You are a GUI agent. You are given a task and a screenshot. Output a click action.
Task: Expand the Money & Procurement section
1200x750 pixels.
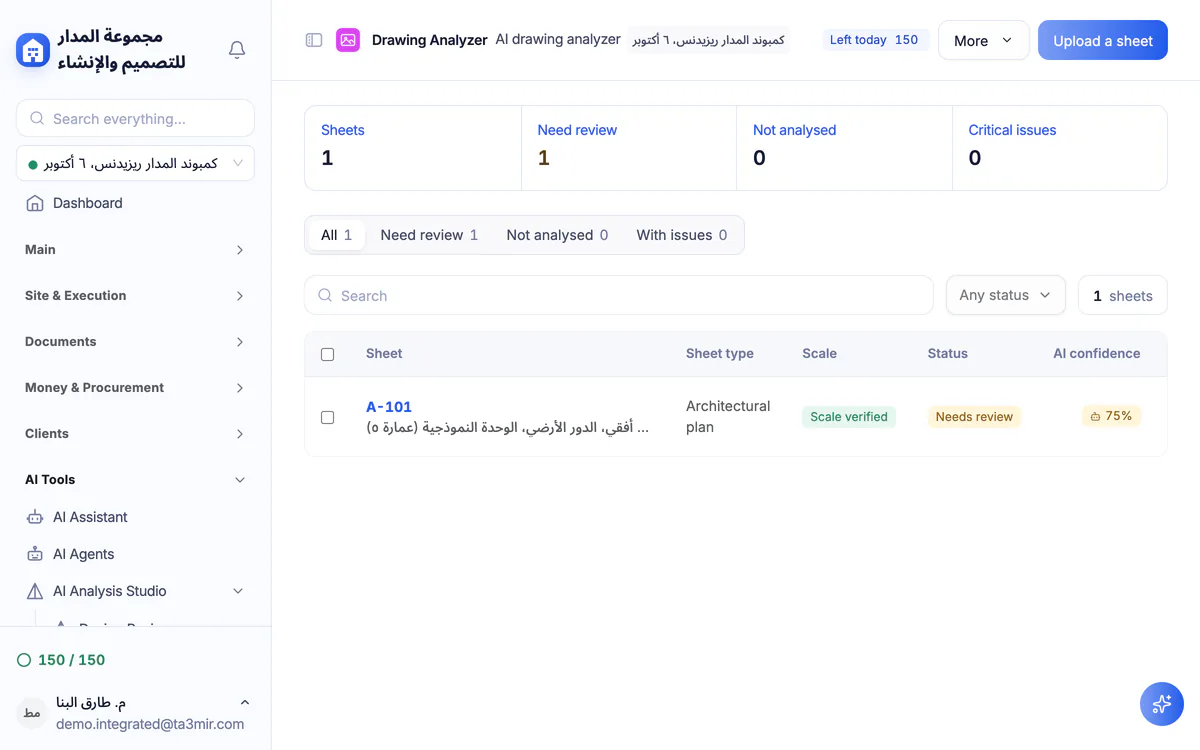(x=135, y=388)
